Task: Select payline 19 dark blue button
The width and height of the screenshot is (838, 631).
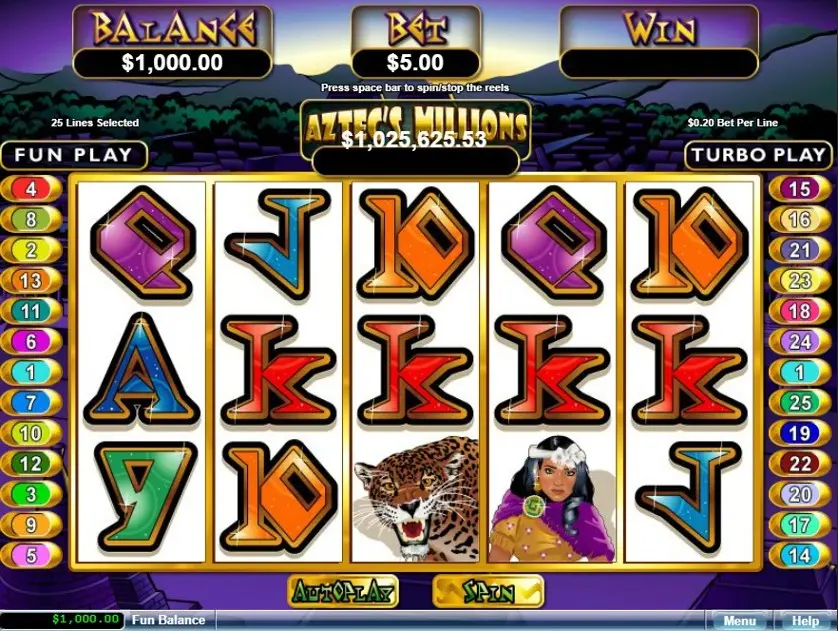Action: [800, 433]
